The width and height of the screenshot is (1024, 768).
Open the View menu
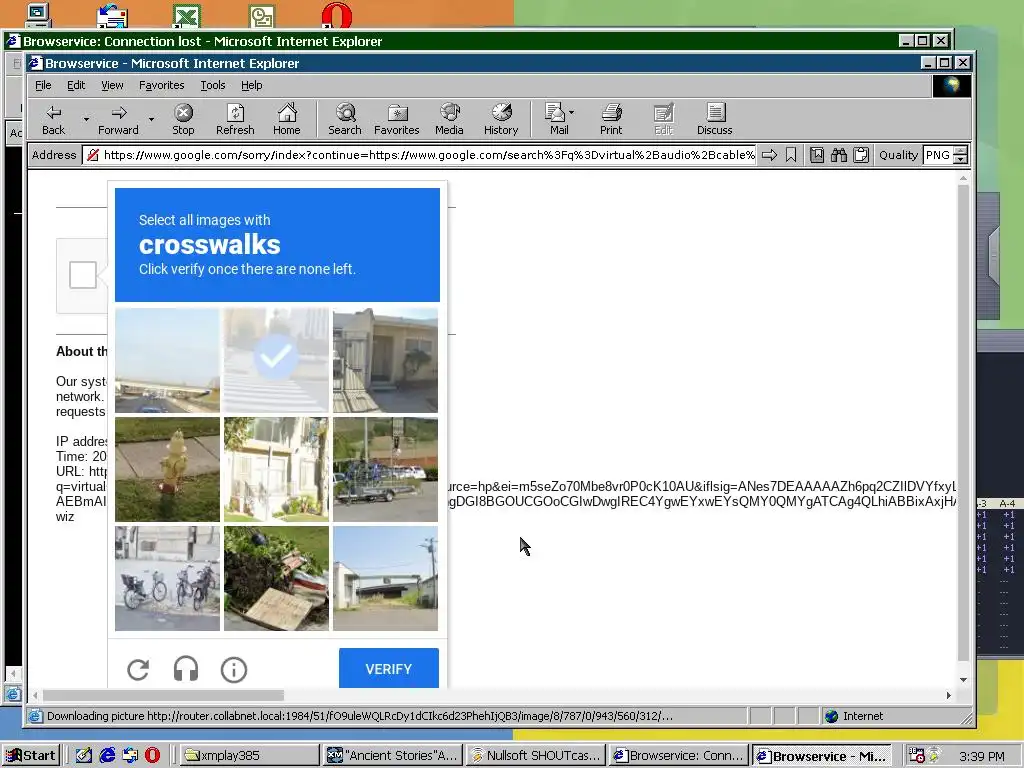click(x=112, y=85)
